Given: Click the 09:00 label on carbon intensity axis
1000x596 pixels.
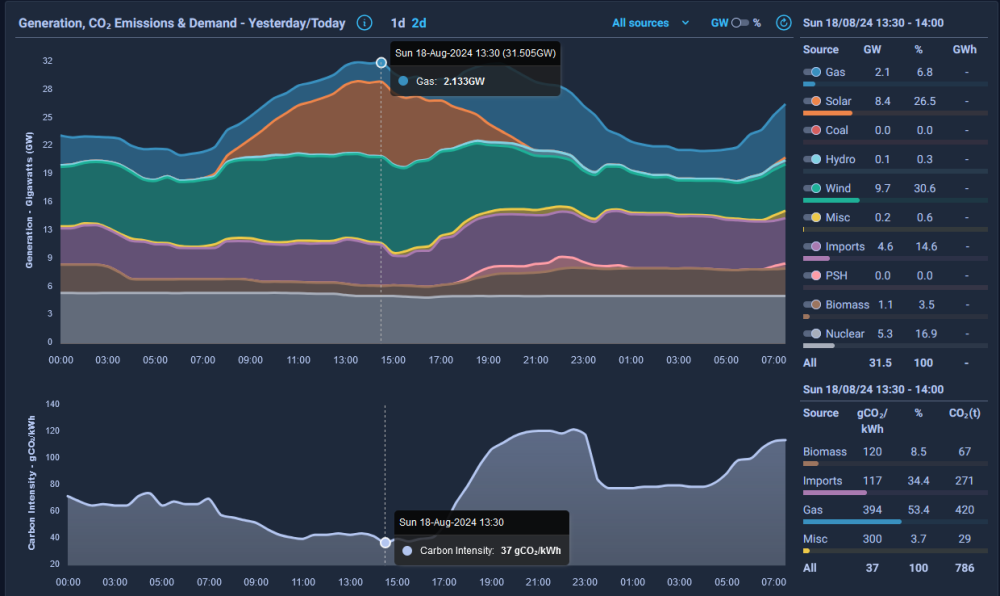Looking at the screenshot, I should click(x=256, y=582).
